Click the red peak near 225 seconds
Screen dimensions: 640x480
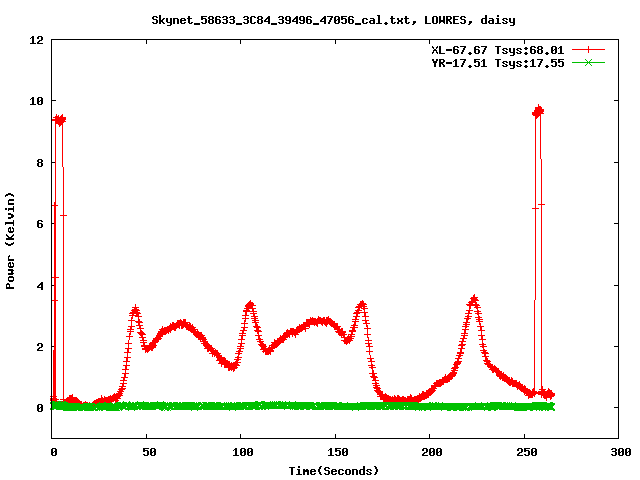474,300
